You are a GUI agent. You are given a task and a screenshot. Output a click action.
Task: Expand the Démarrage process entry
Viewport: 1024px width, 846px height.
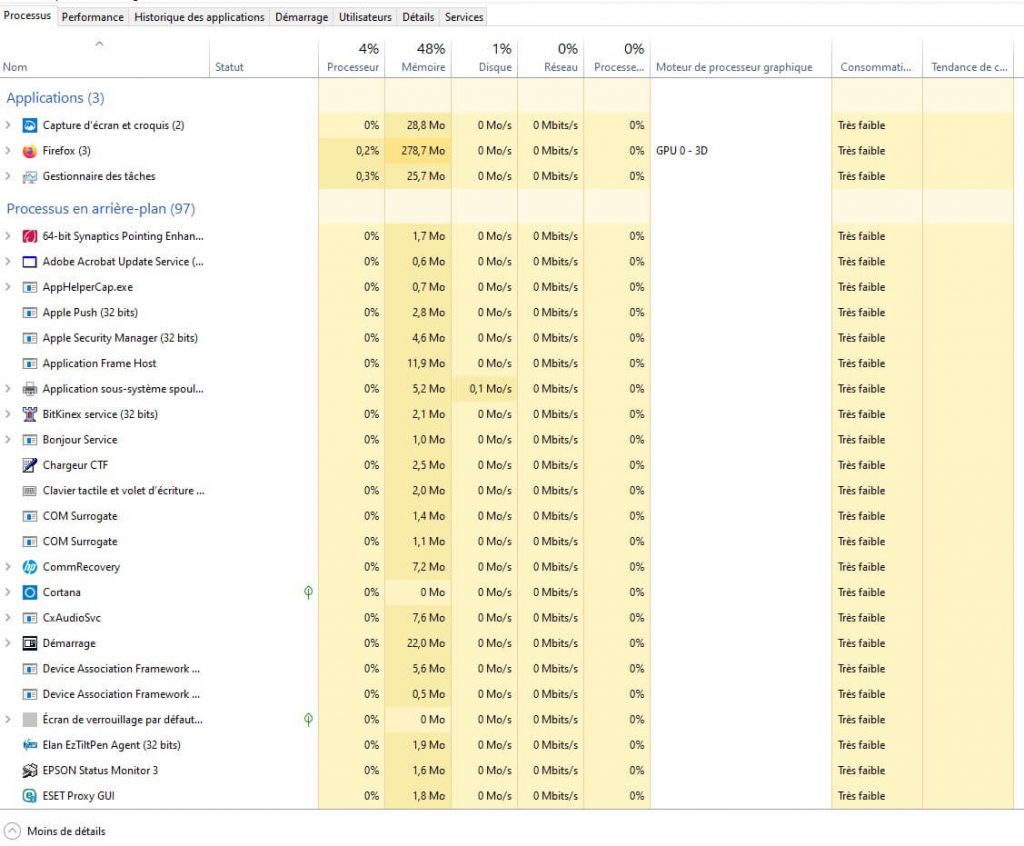(8, 643)
